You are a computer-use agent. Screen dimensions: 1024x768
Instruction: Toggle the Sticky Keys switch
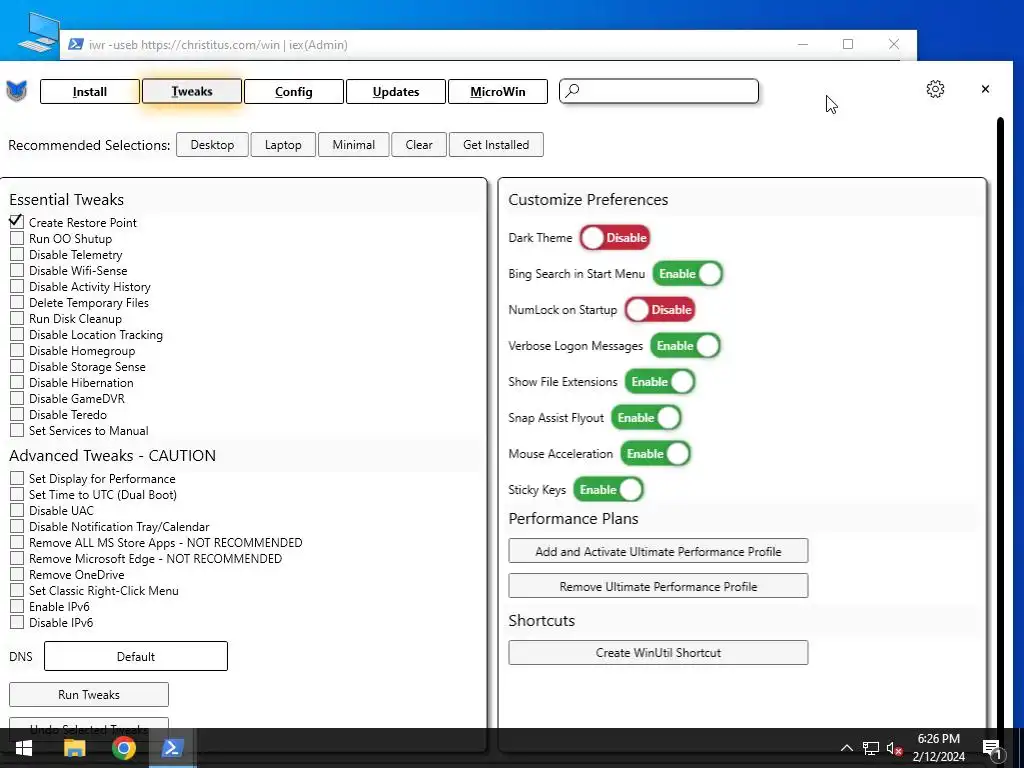[609, 489]
